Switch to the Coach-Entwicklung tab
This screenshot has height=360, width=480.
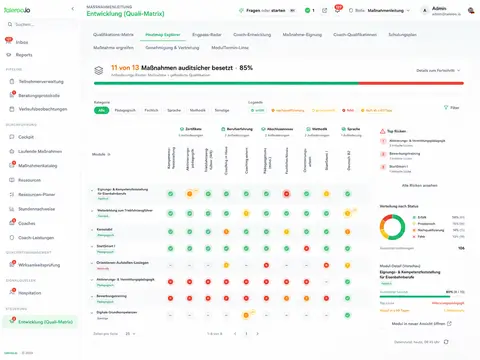click(252, 35)
